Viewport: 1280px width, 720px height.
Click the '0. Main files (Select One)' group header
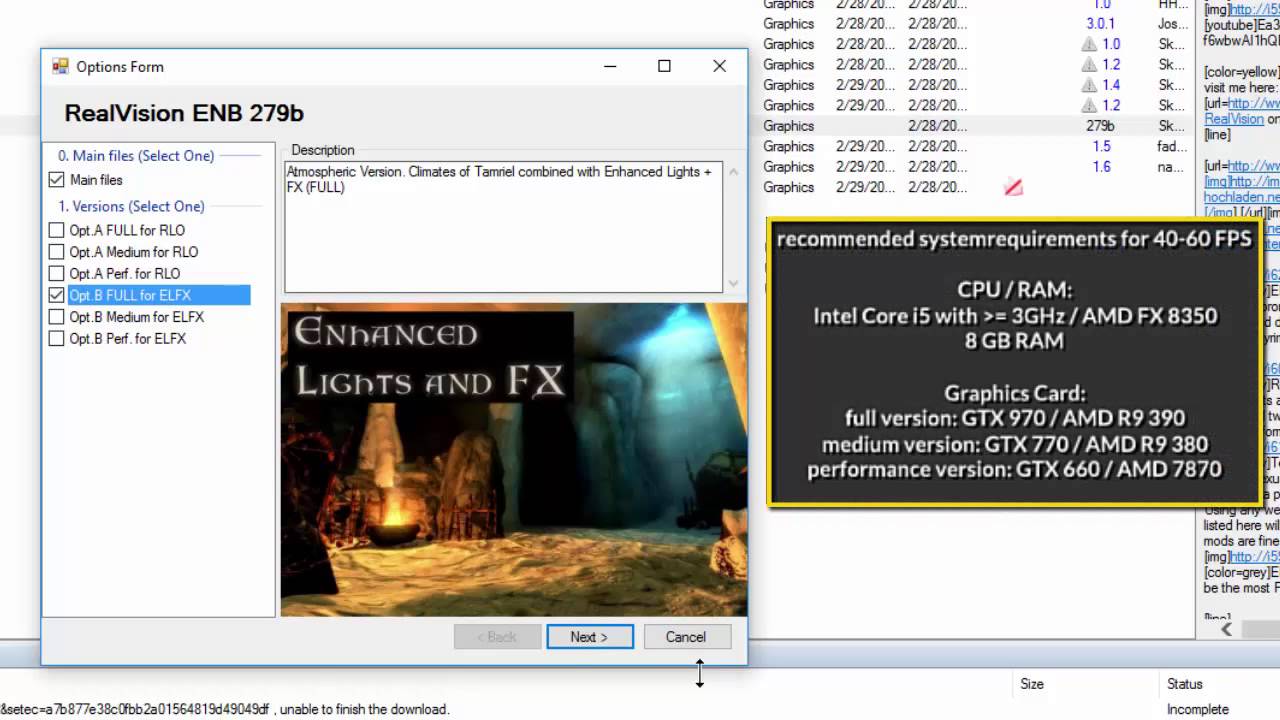136,156
